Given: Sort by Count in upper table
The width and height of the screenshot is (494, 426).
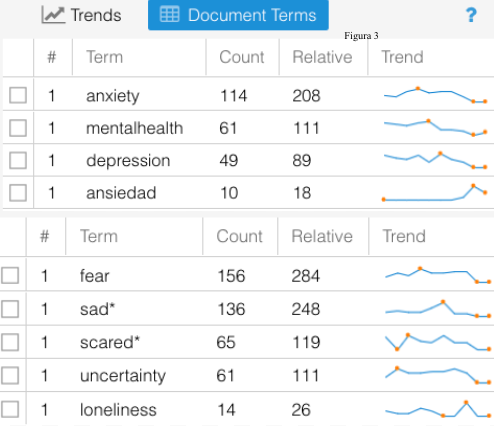Looking at the screenshot, I should point(242,57).
